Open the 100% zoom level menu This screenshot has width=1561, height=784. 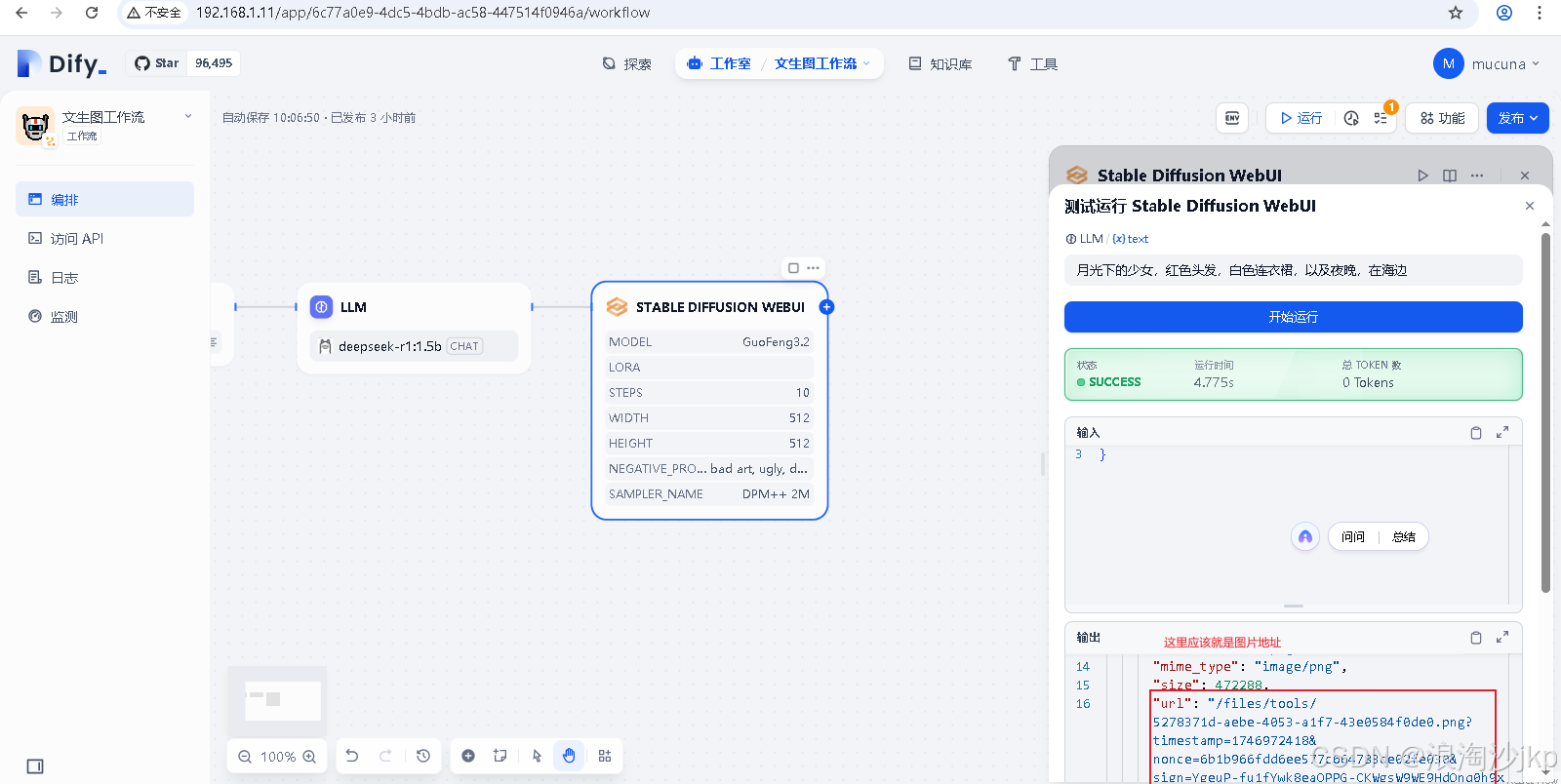pos(278,757)
